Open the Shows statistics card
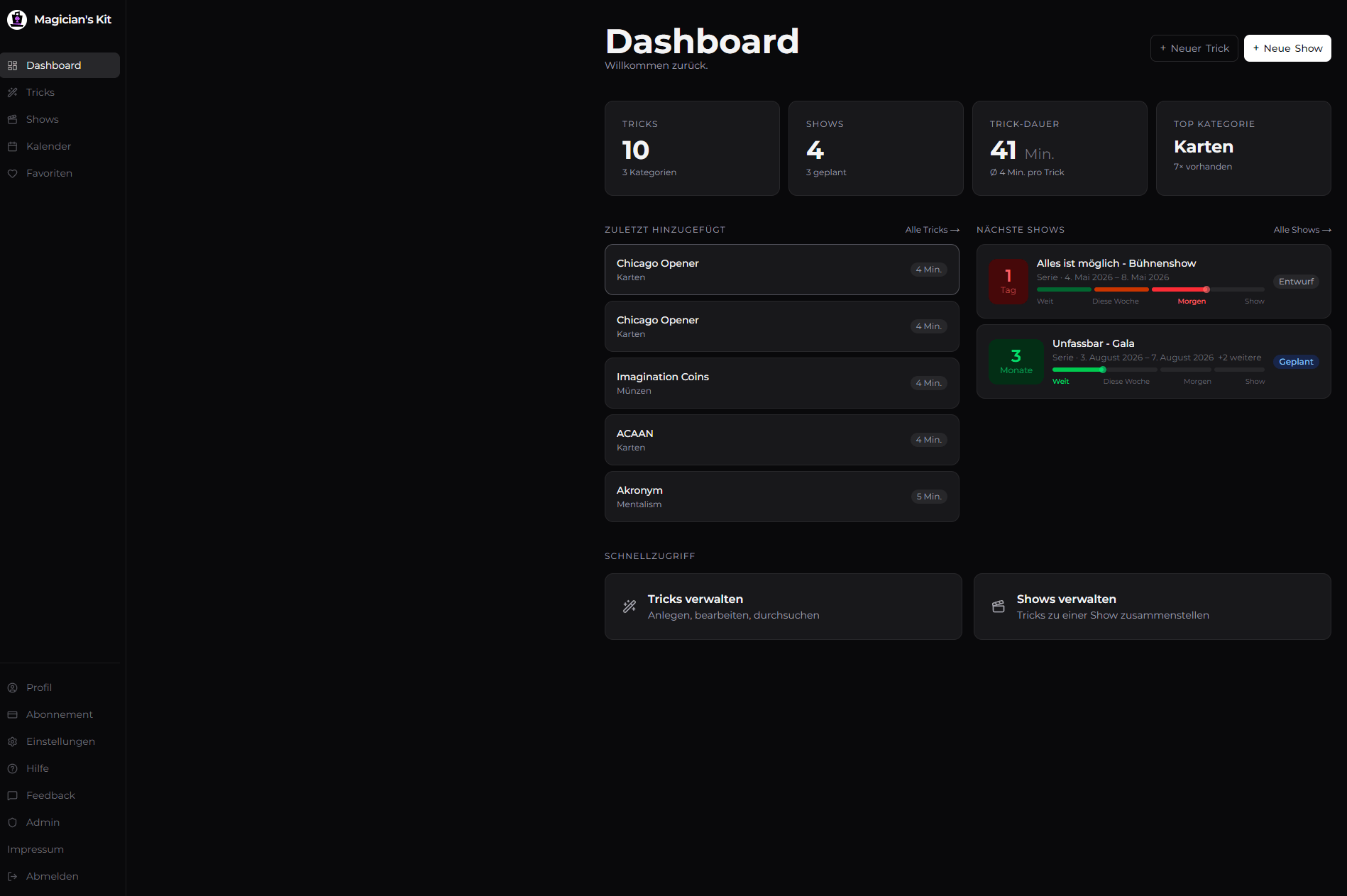 tap(876, 148)
